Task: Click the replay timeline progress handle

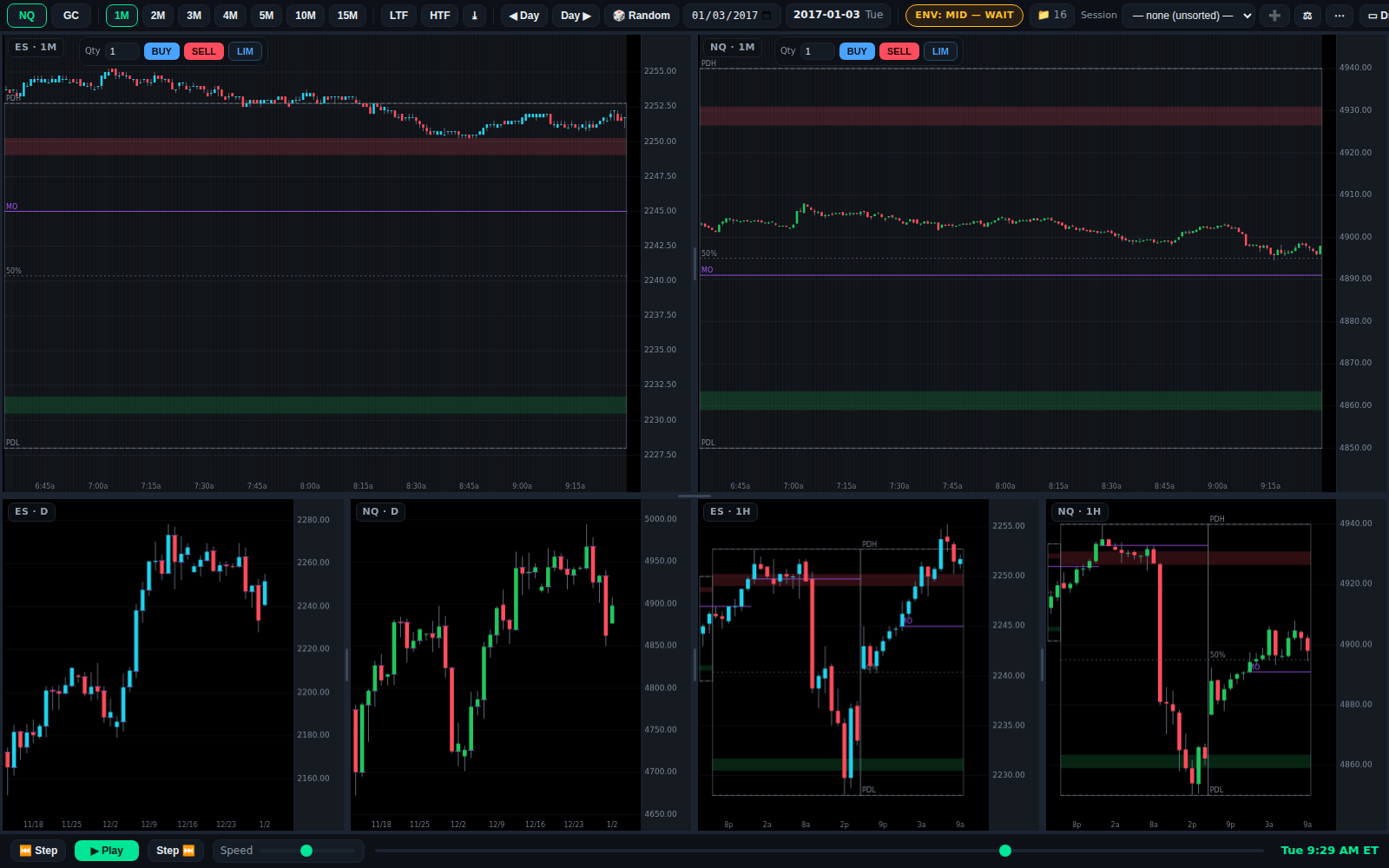Action: click(1005, 851)
